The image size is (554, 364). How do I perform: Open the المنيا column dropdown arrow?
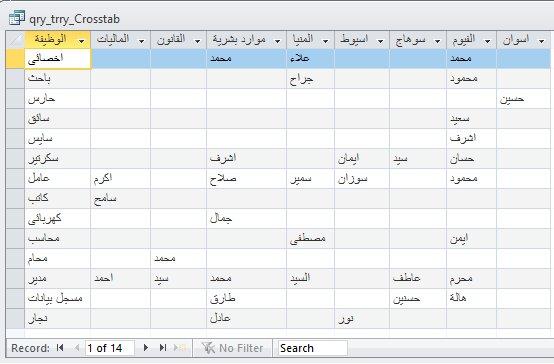pos(326,41)
